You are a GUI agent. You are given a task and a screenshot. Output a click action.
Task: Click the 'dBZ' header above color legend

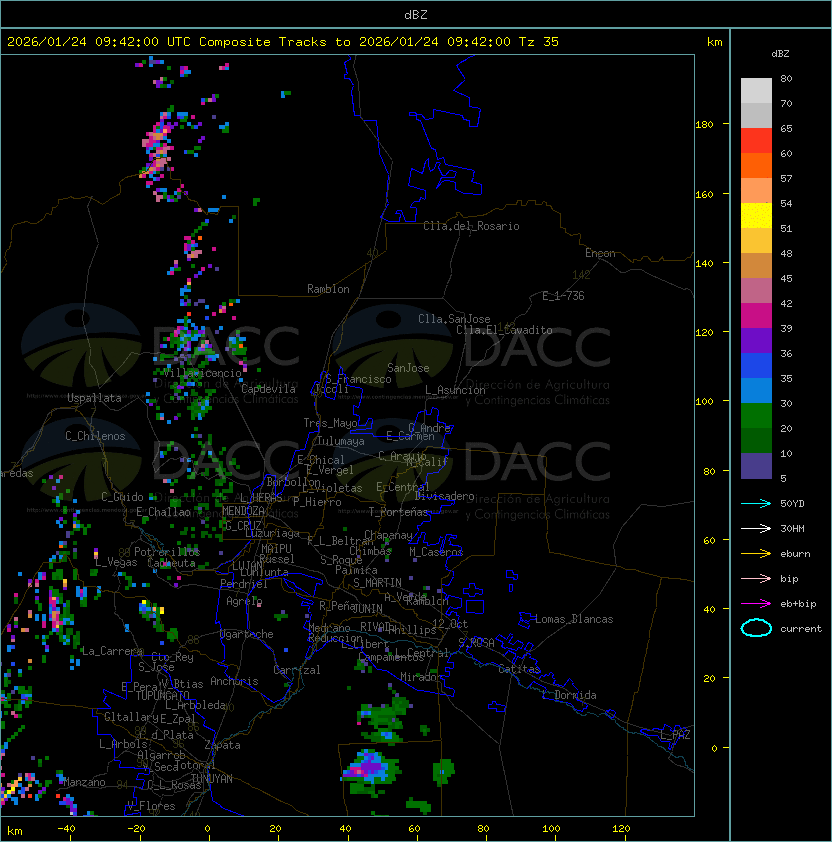(x=780, y=54)
